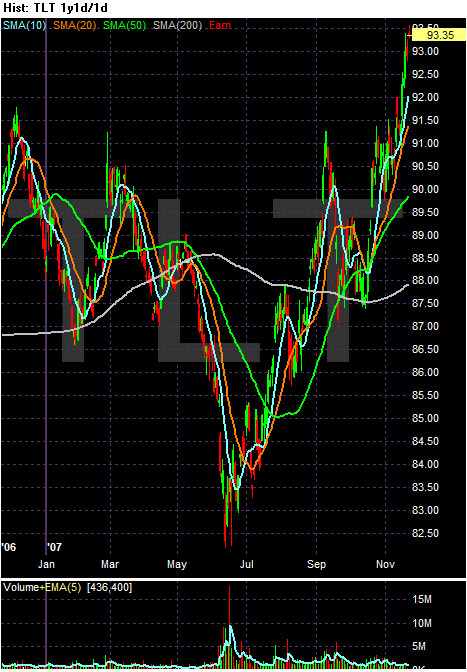Screen dimensions: 467x672
Task: Click the SMA(50) legend label
Action: (x=124, y=26)
